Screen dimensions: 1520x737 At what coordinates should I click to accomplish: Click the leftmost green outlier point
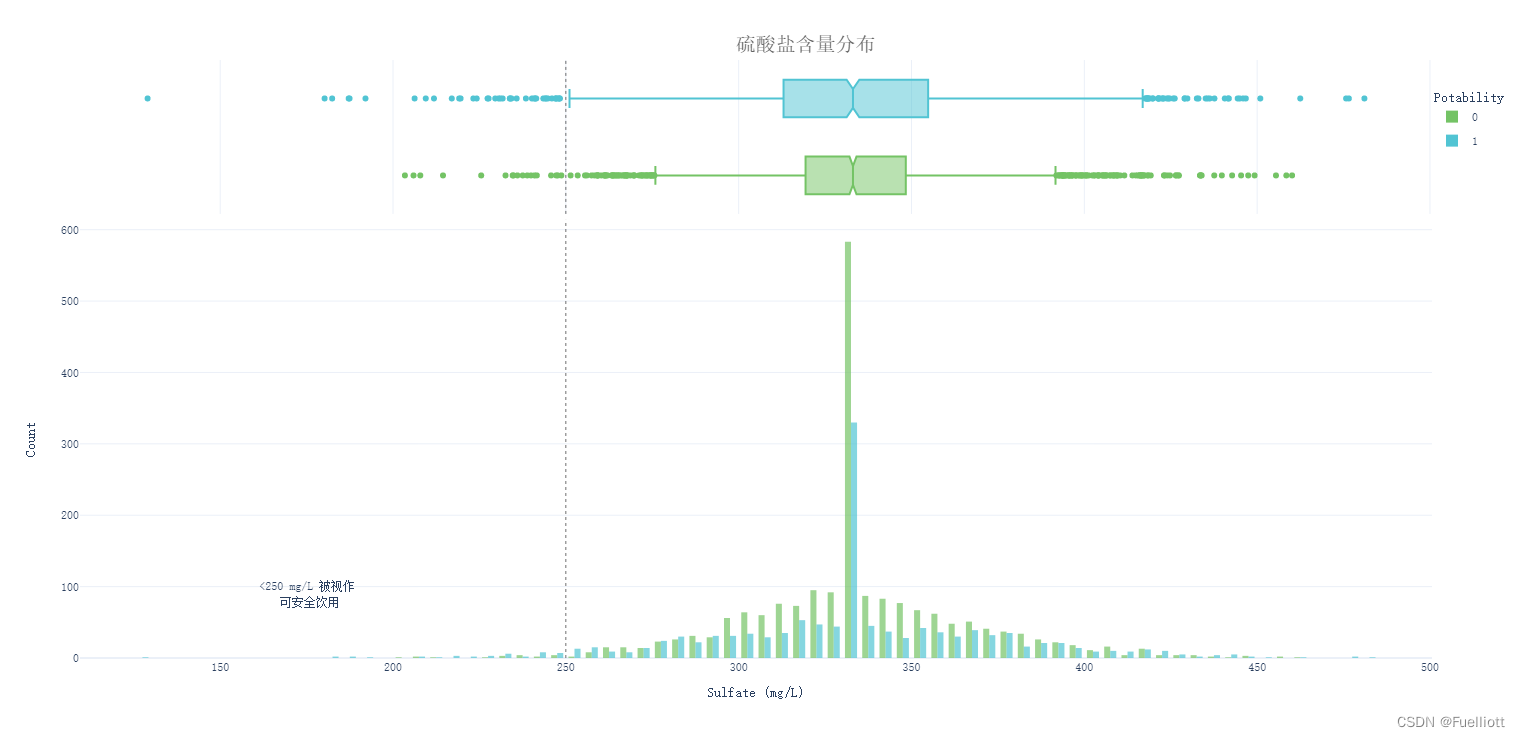pyautogui.click(x=405, y=175)
